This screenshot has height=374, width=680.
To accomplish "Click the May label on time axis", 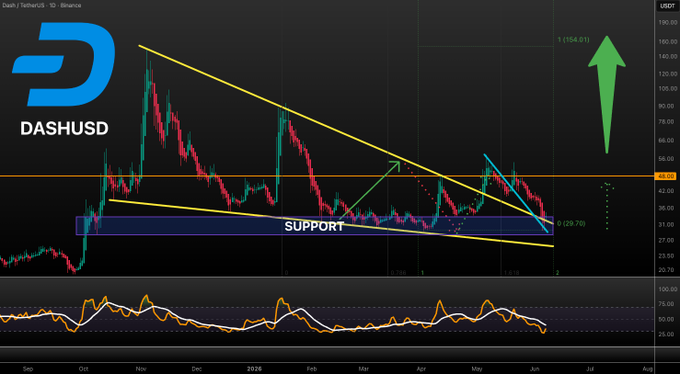I will [x=477, y=369].
